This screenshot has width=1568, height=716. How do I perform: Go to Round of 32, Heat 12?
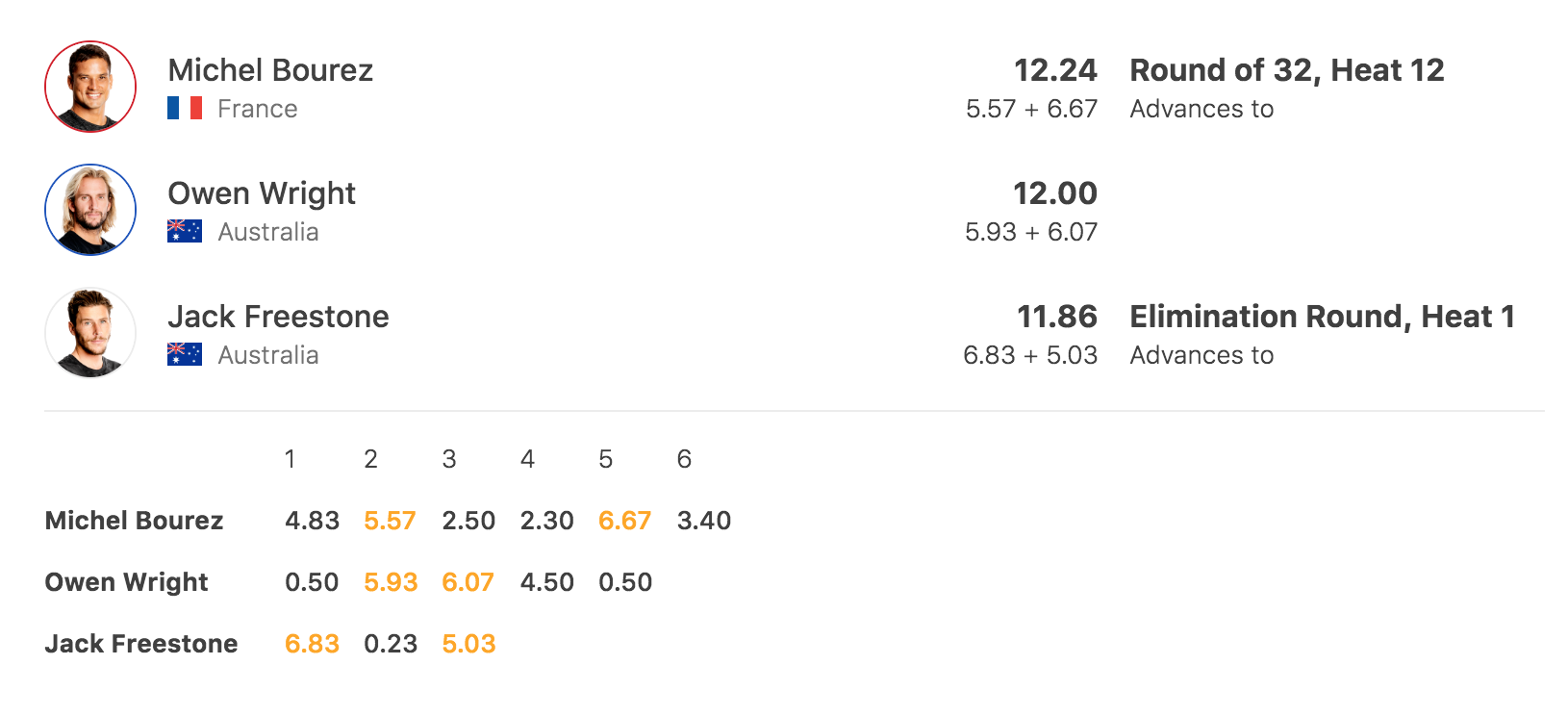coord(1287,70)
